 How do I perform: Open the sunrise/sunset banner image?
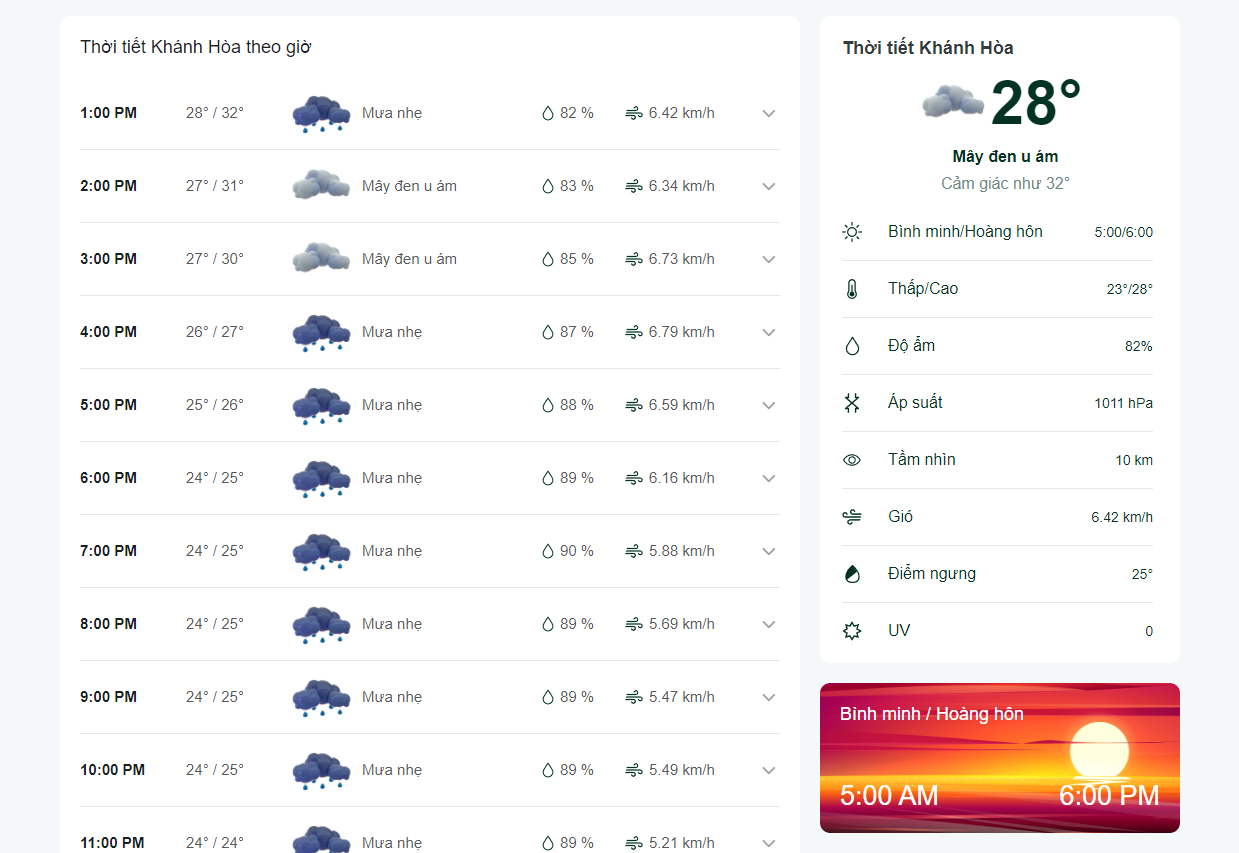1000,758
